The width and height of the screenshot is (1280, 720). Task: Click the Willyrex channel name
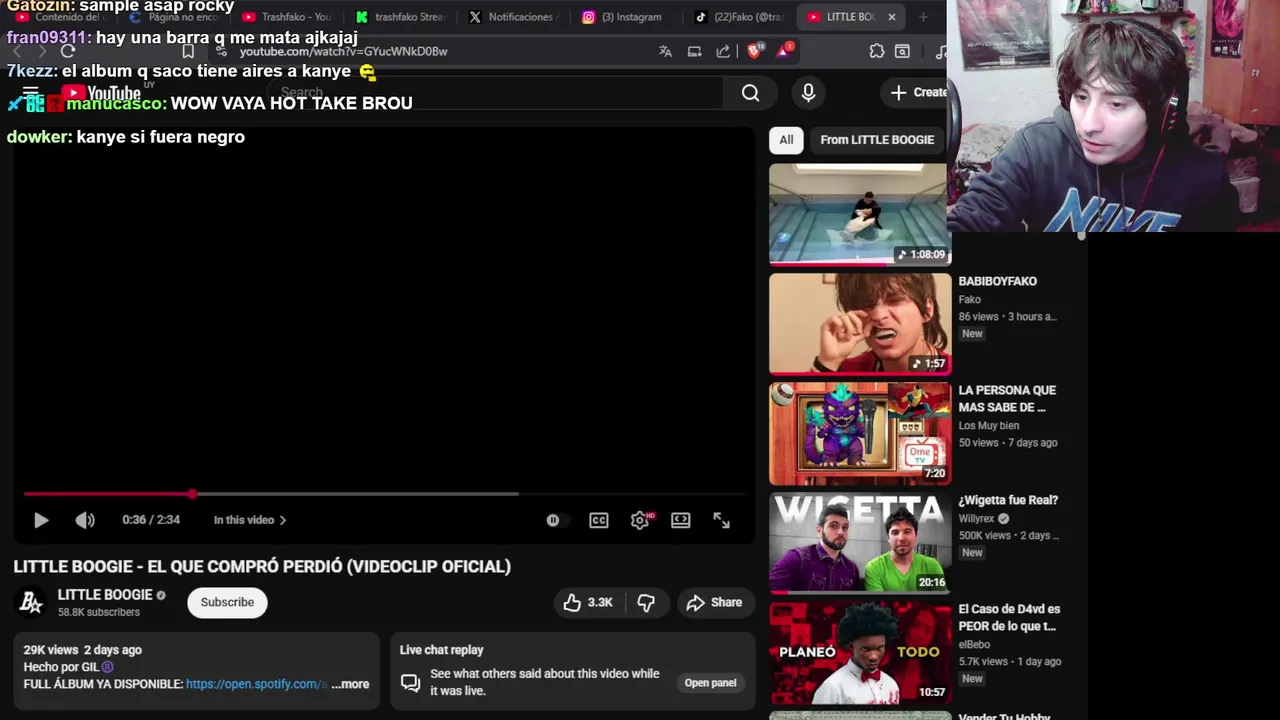point(976,519)
